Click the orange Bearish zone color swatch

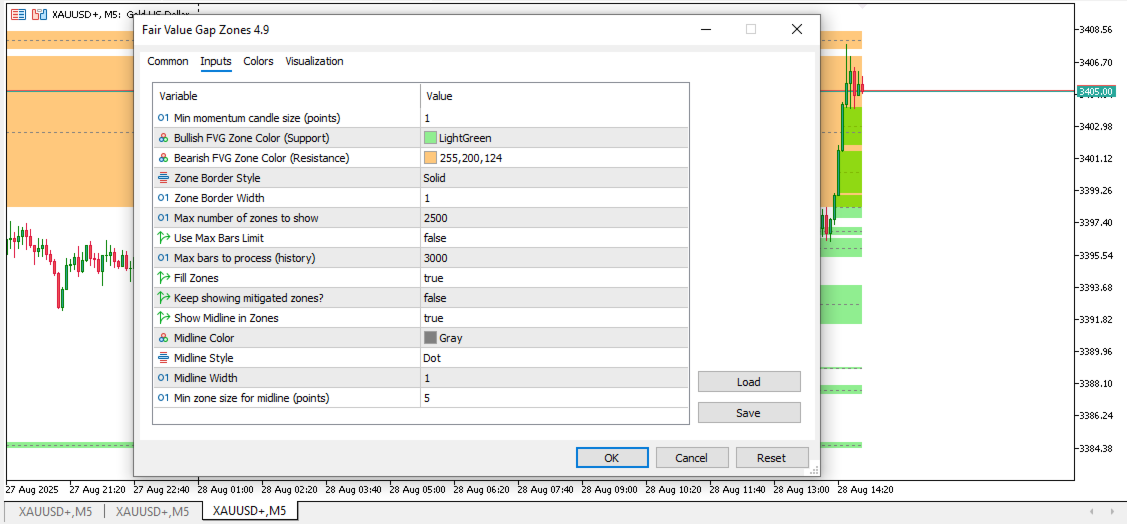pyautogui.click(x=431, y=158)
